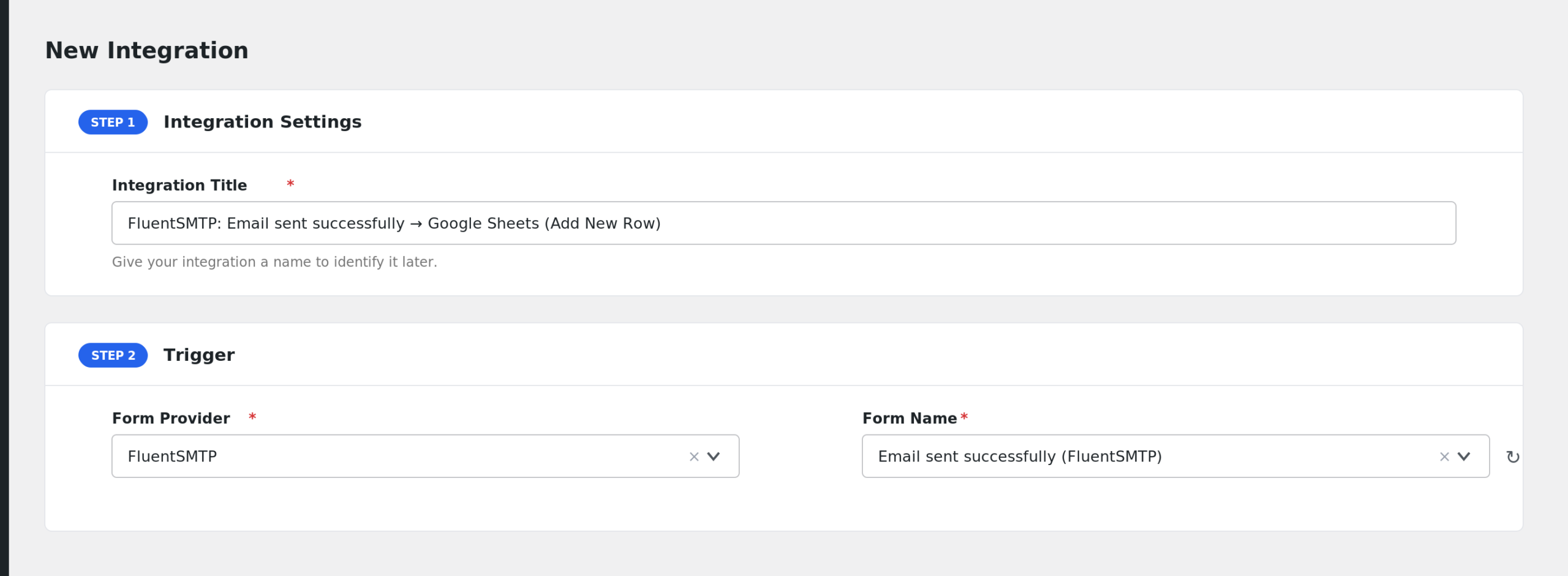Viewport: 1568px width, 576px height.
Task: Click the Integration Title label
Action: point(179,185)
